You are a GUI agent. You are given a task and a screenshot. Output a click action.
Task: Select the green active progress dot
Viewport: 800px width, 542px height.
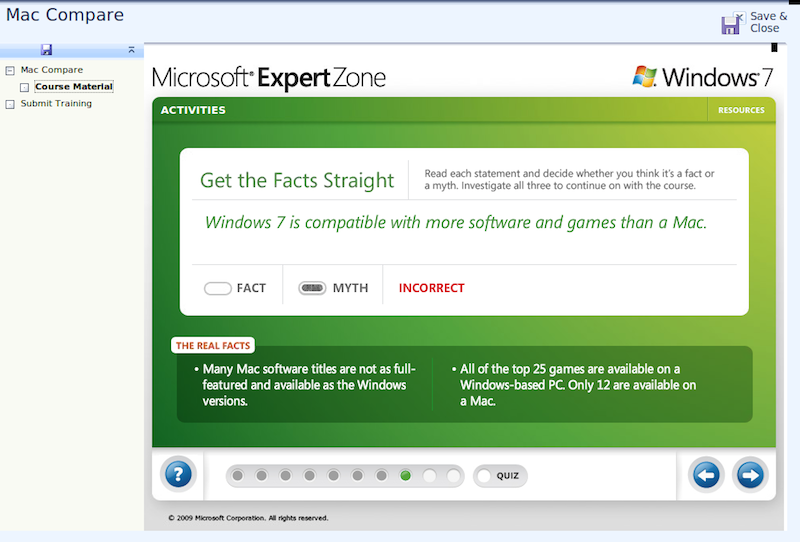click(x=406, y=476)
